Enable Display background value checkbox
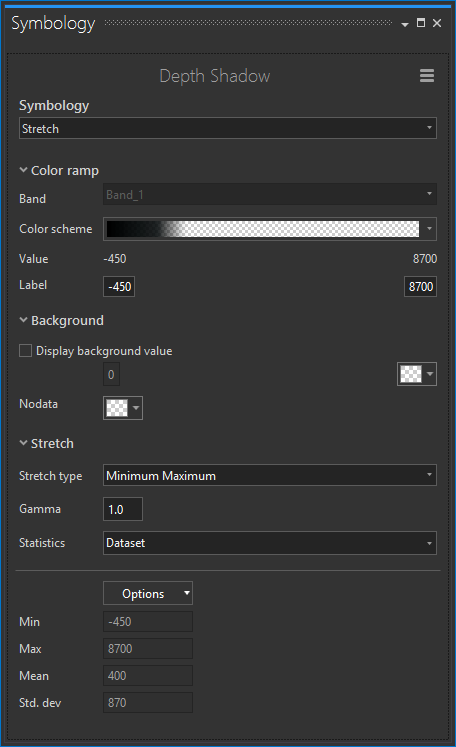Screen dimensions: 456x747 (25, 351)
